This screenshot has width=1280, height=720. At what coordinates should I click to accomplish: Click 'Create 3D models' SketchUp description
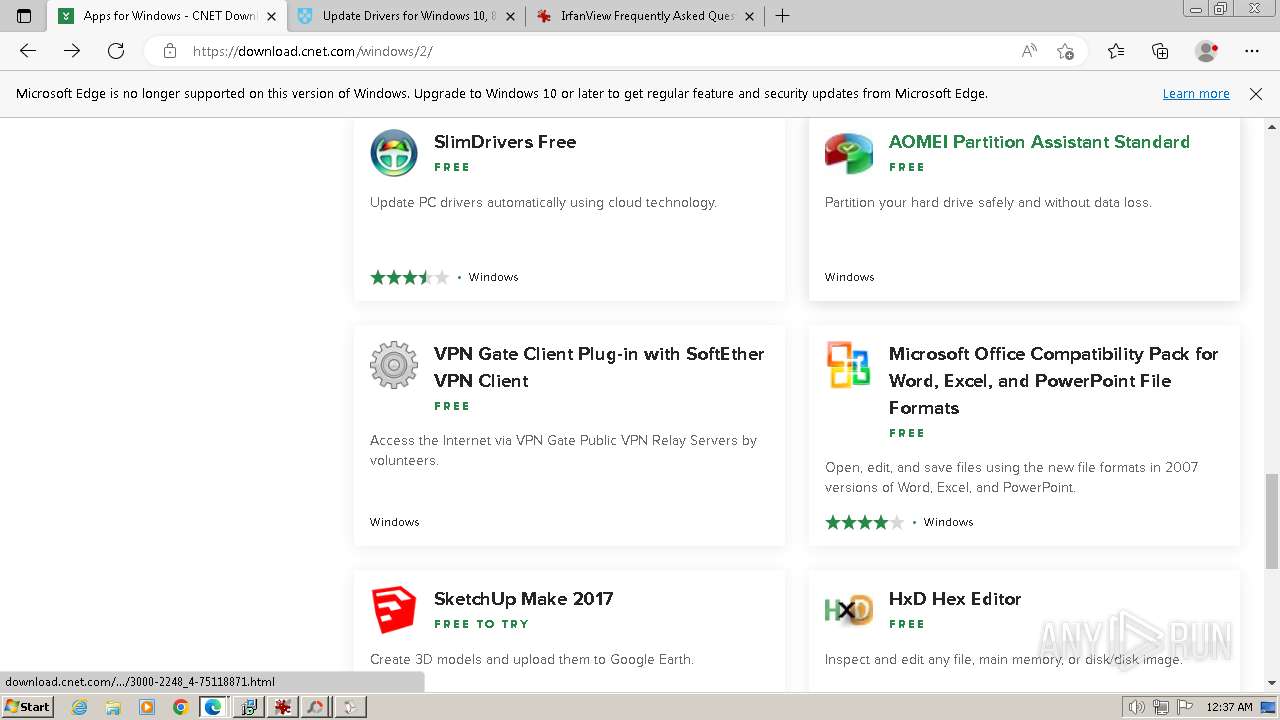tap(532, 659)
